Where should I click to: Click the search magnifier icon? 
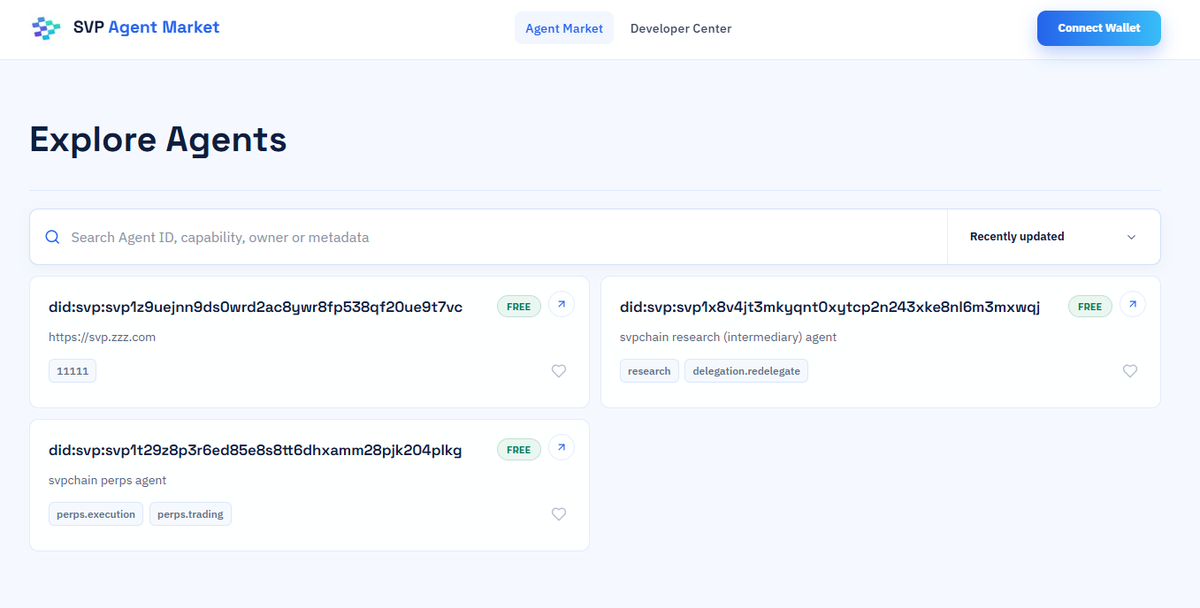click(53, 237)
